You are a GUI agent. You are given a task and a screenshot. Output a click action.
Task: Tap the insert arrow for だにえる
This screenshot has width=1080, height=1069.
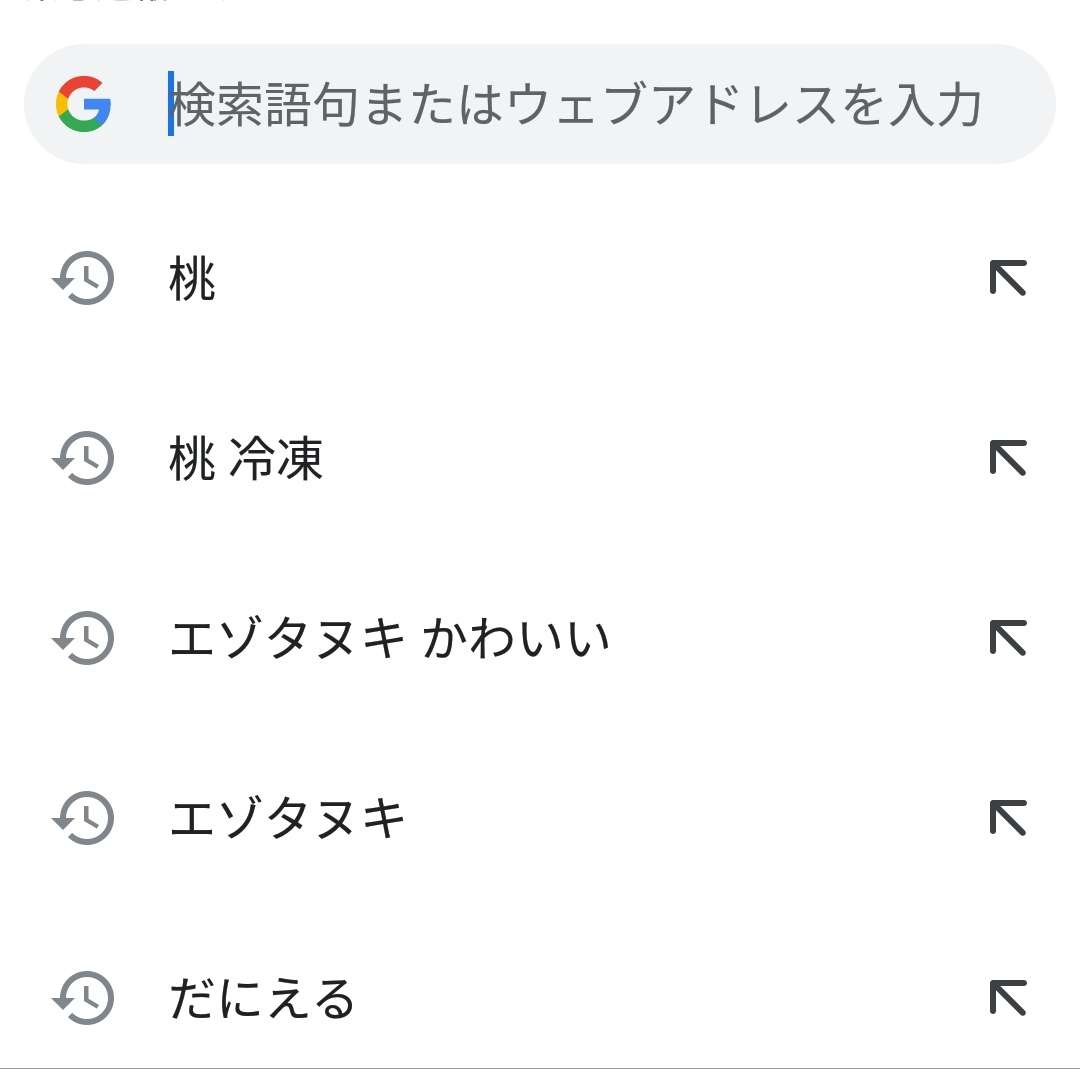tap(1010, 995)
